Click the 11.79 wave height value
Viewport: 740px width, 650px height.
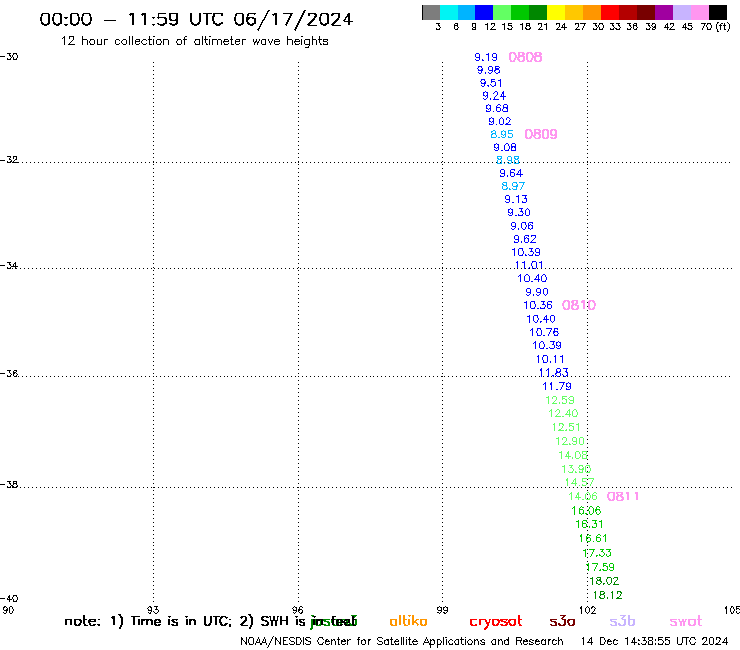tap(557, 387)
